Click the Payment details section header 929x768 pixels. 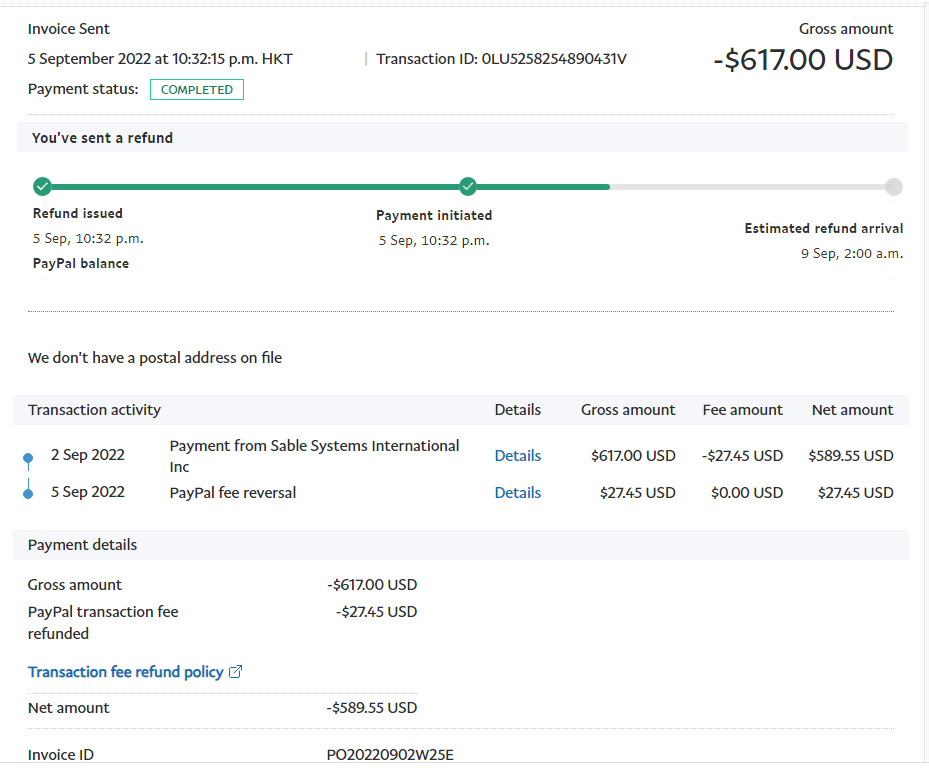point(83,545)
